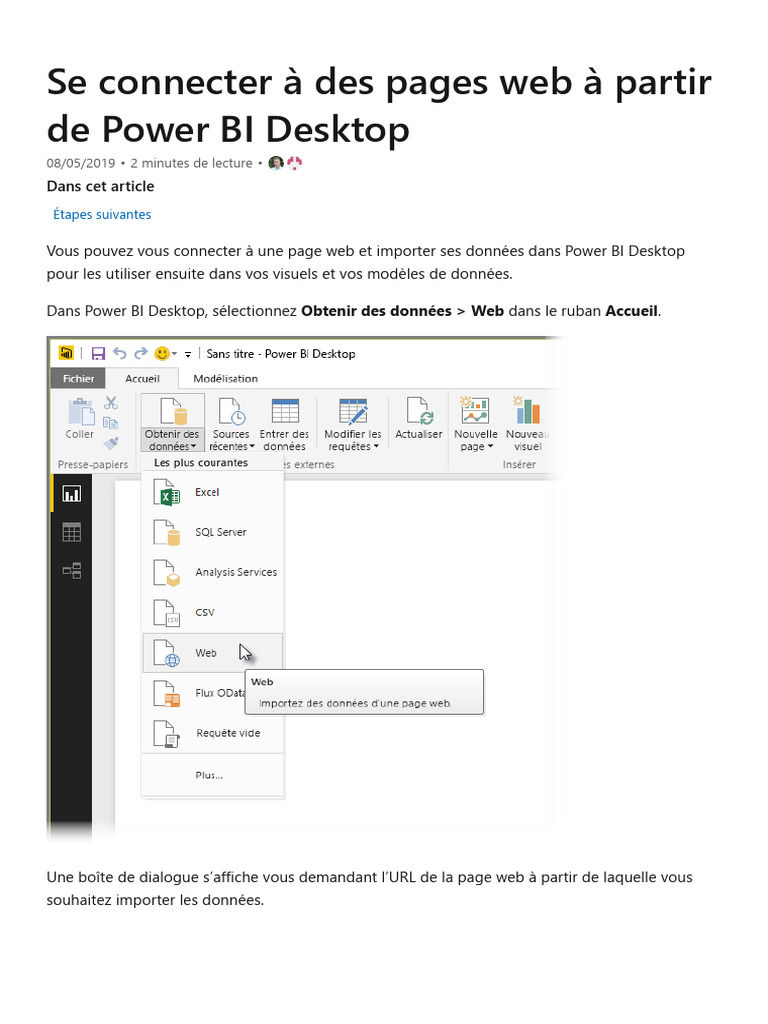This screenshot has width=768, height=1024.
Task: Click the Coller label under paste
Action: pos(80,434)
